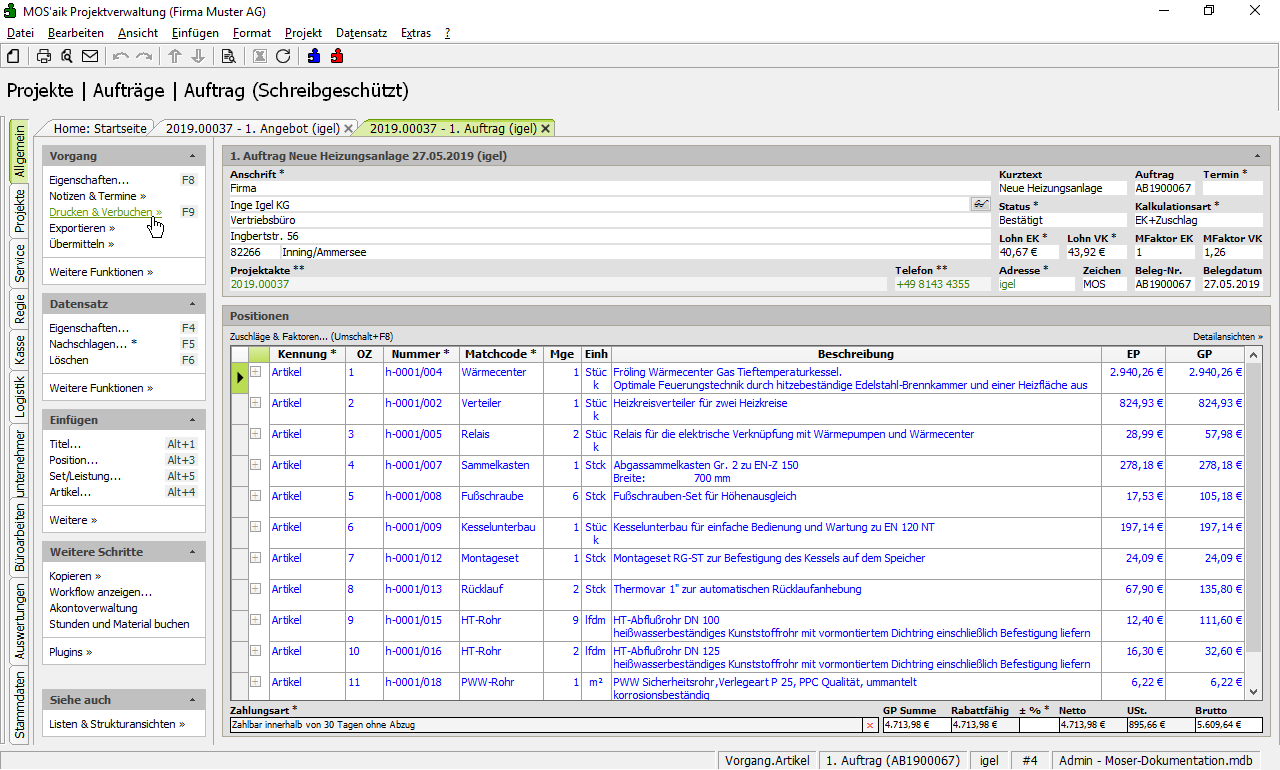Click the Status field showing Bestätigt
The image size is (1280, 770).
tap(1060, 220)
